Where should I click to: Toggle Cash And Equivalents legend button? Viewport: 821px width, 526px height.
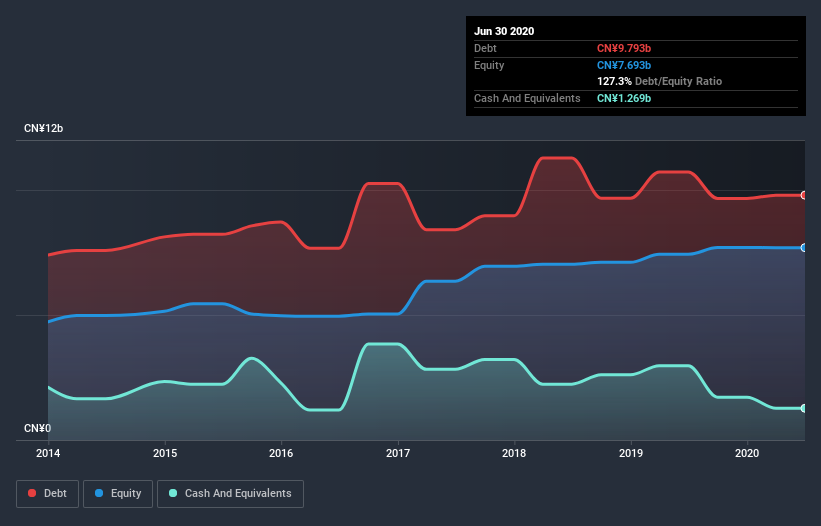[x=230, y=494]
